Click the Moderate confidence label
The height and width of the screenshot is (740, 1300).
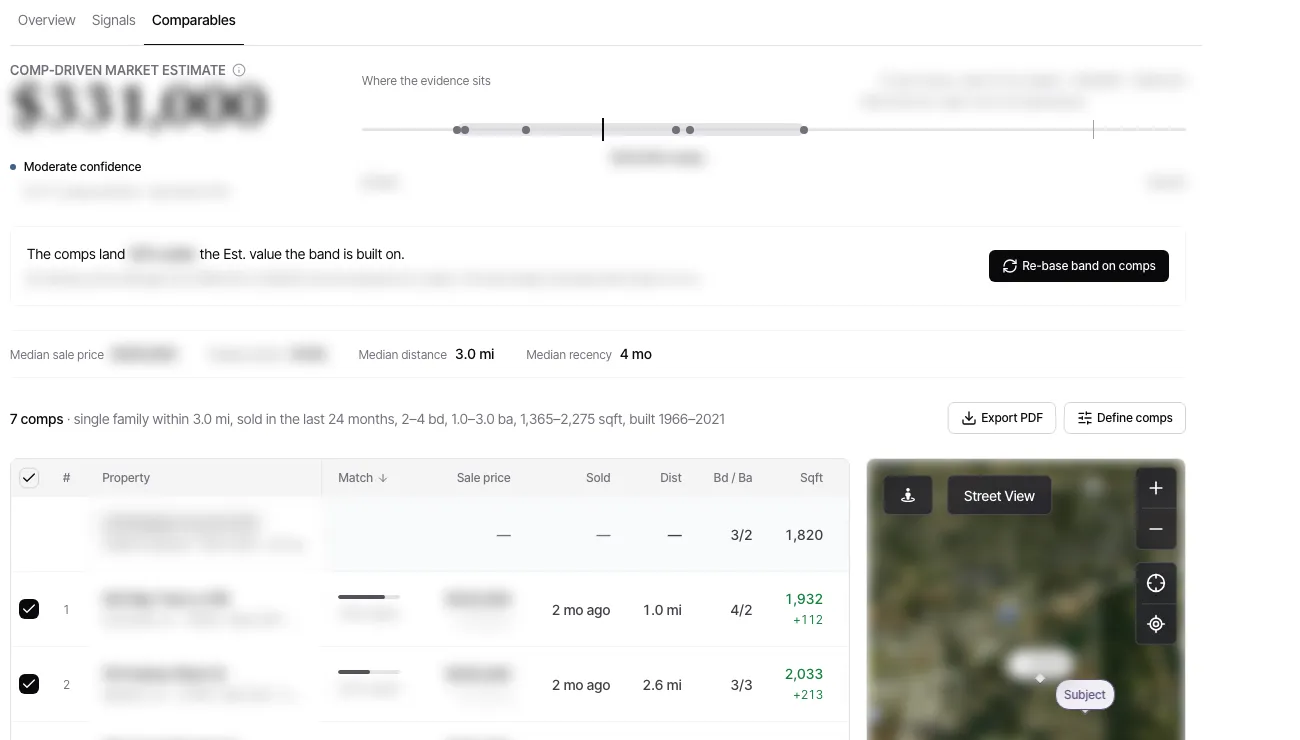[82, 167]
